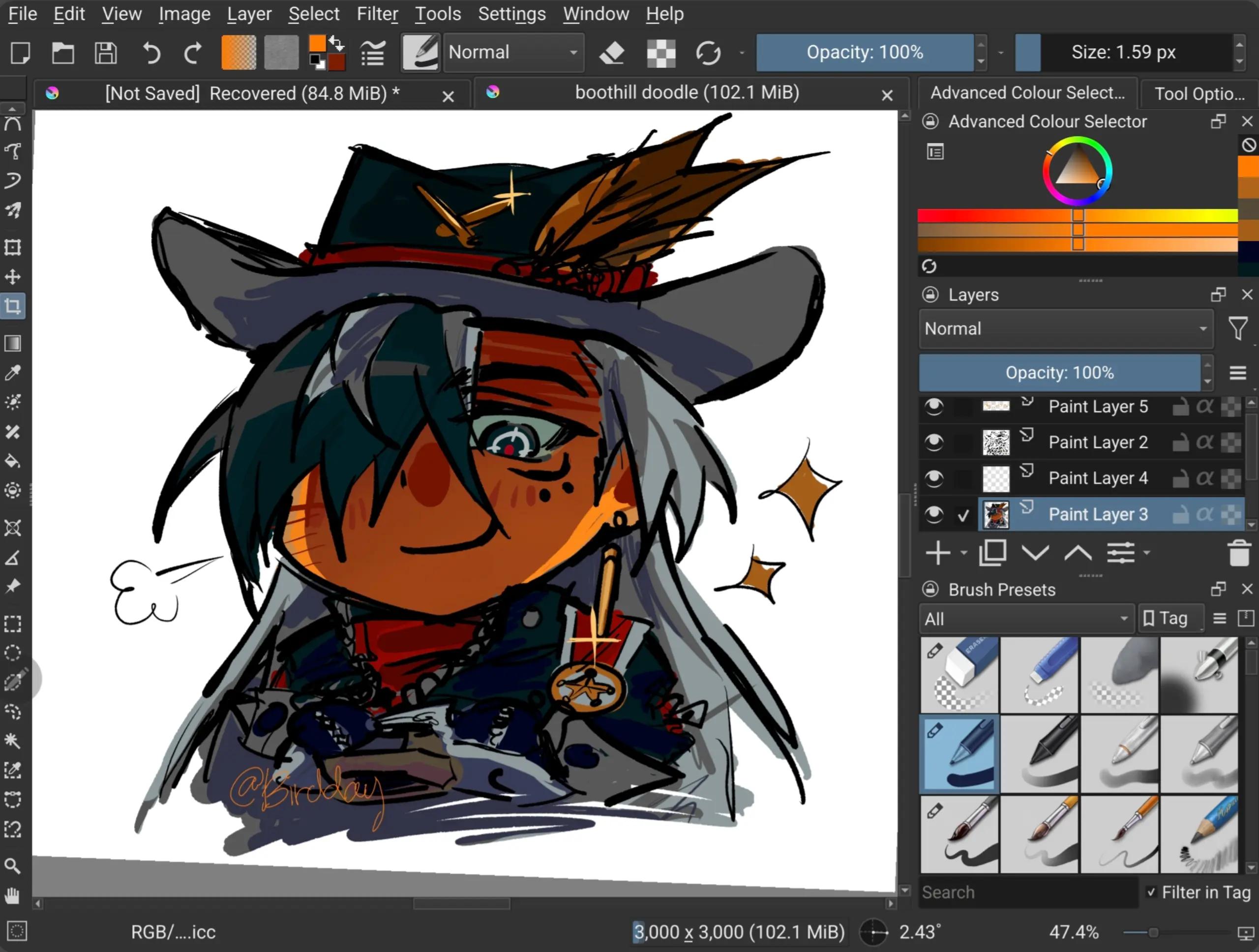Click the brush presets Search field
The height and width of the screenshot is (952, 1259).
pyautogui.click(x=1028, y=892)
